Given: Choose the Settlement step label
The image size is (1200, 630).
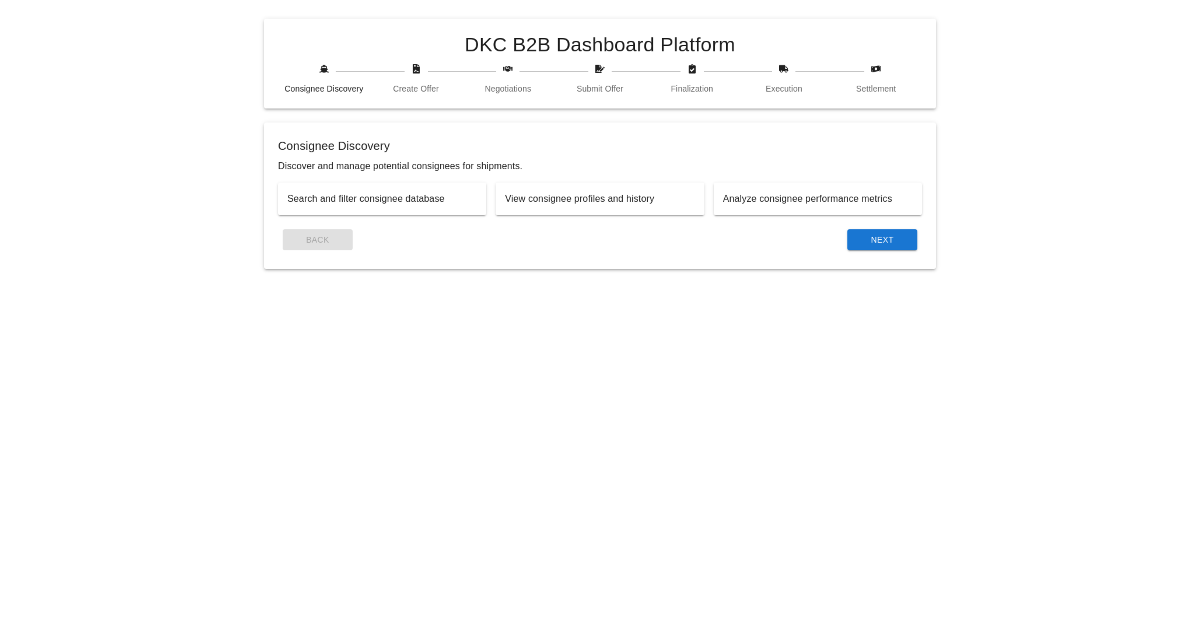Looking at the screenshot, I should pyautogui.click(x=876, y=89).
